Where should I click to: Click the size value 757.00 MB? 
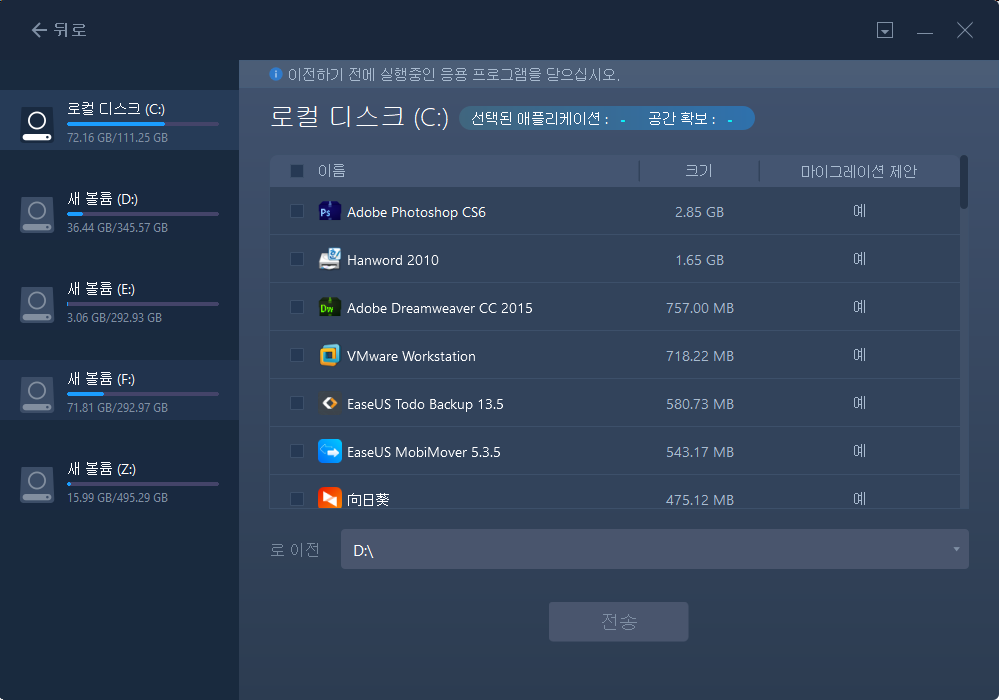[700, 308]
